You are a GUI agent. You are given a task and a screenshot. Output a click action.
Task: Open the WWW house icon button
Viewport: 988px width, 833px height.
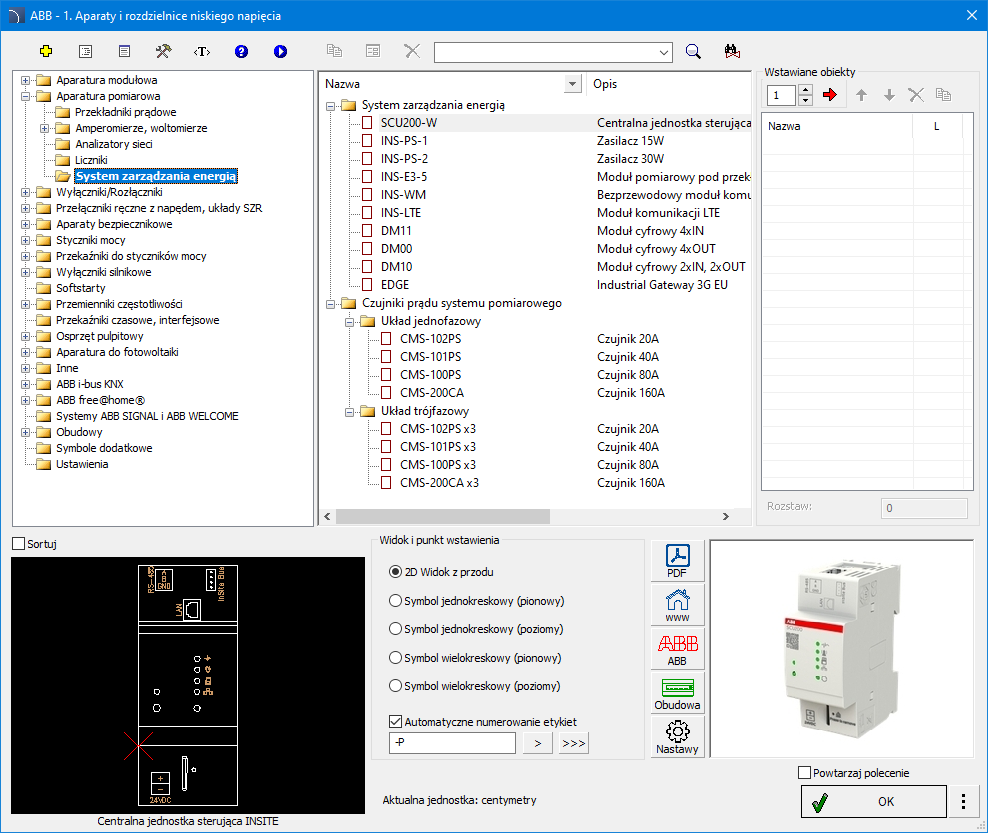677,605
